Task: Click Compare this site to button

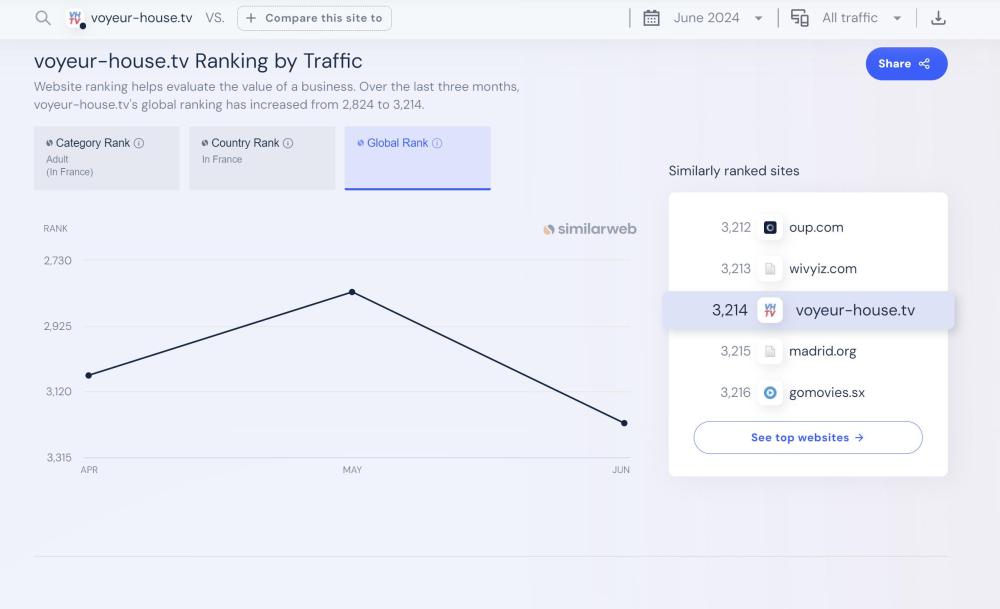Action: click(x=314, y=18)
